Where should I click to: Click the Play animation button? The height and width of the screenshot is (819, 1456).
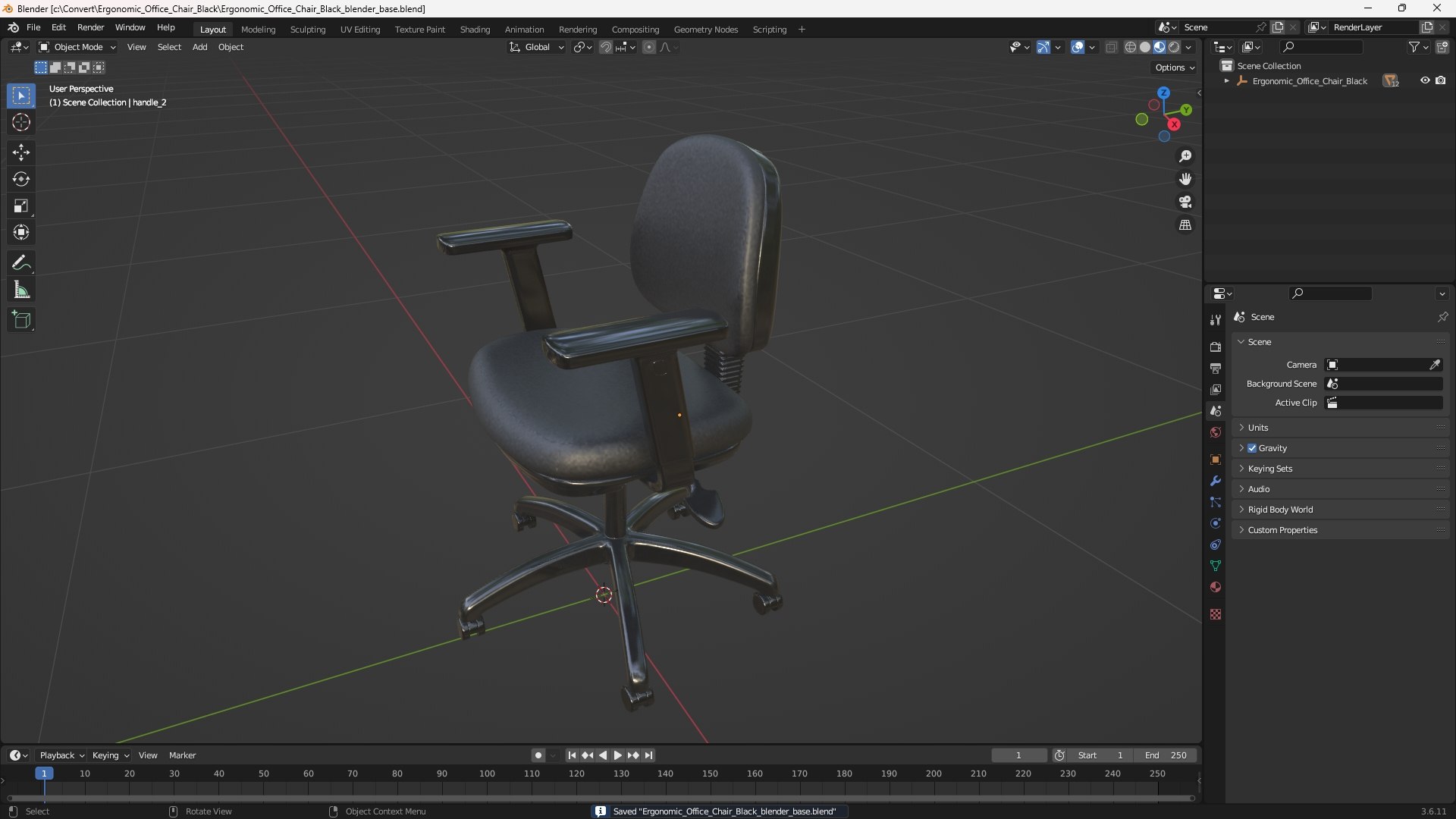point(617,755)
